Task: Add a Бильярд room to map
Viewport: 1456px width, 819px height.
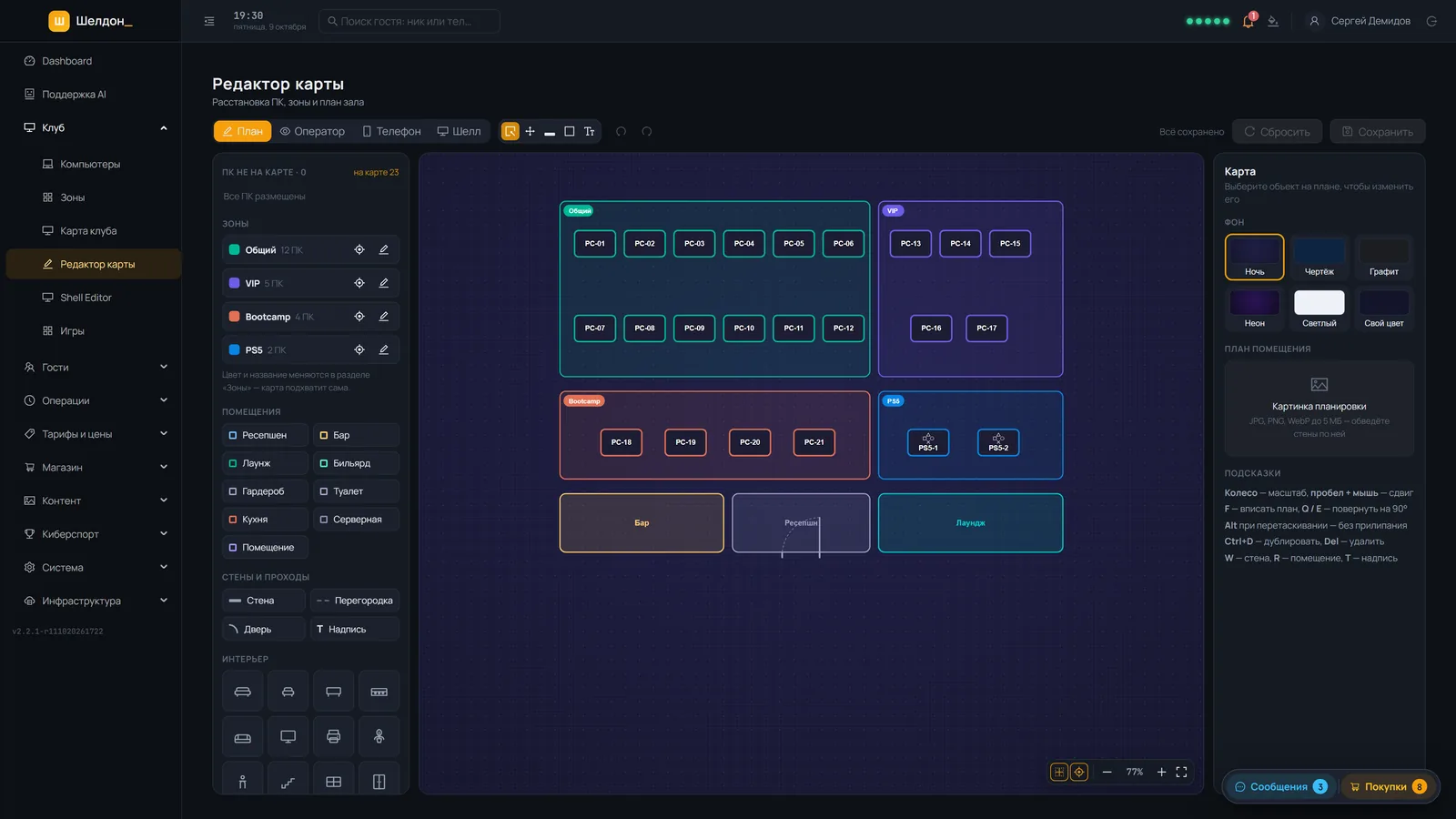Action: pyautogui.click(x=356, y=463)
